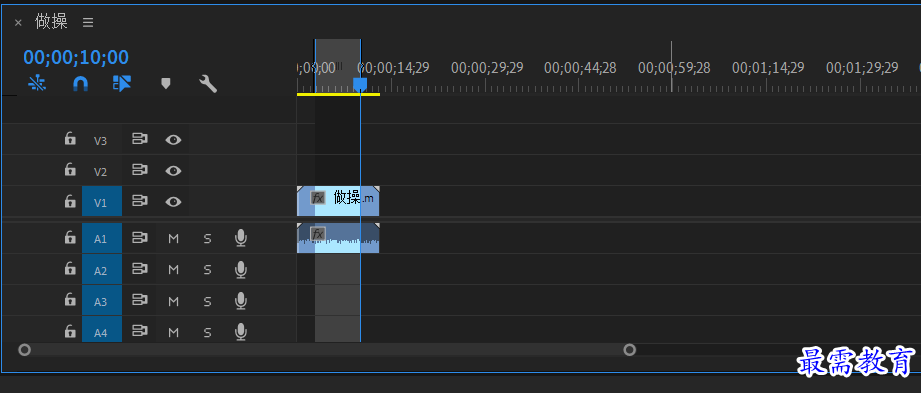Enable voice-over record on A3
Image resolution: width=921 pixels, height=393 pixels.
tap(241, 301)
